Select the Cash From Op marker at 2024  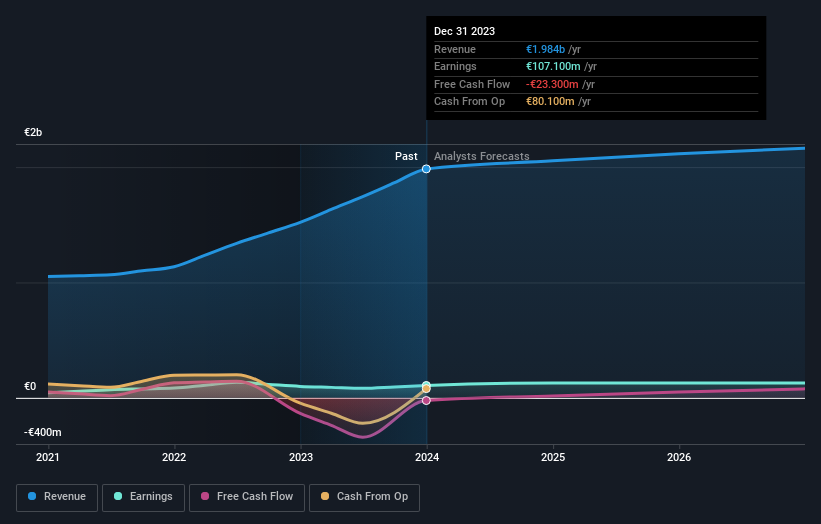[426, 388]
